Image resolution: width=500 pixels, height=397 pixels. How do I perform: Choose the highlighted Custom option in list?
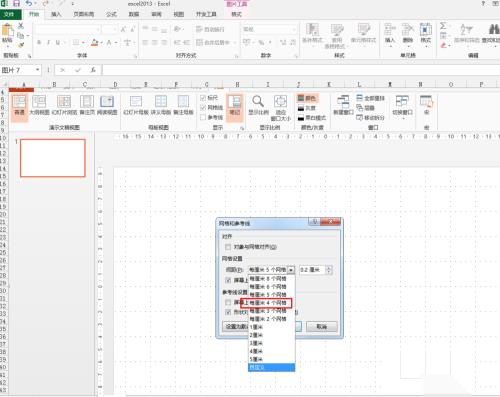[x=272, y=367]
